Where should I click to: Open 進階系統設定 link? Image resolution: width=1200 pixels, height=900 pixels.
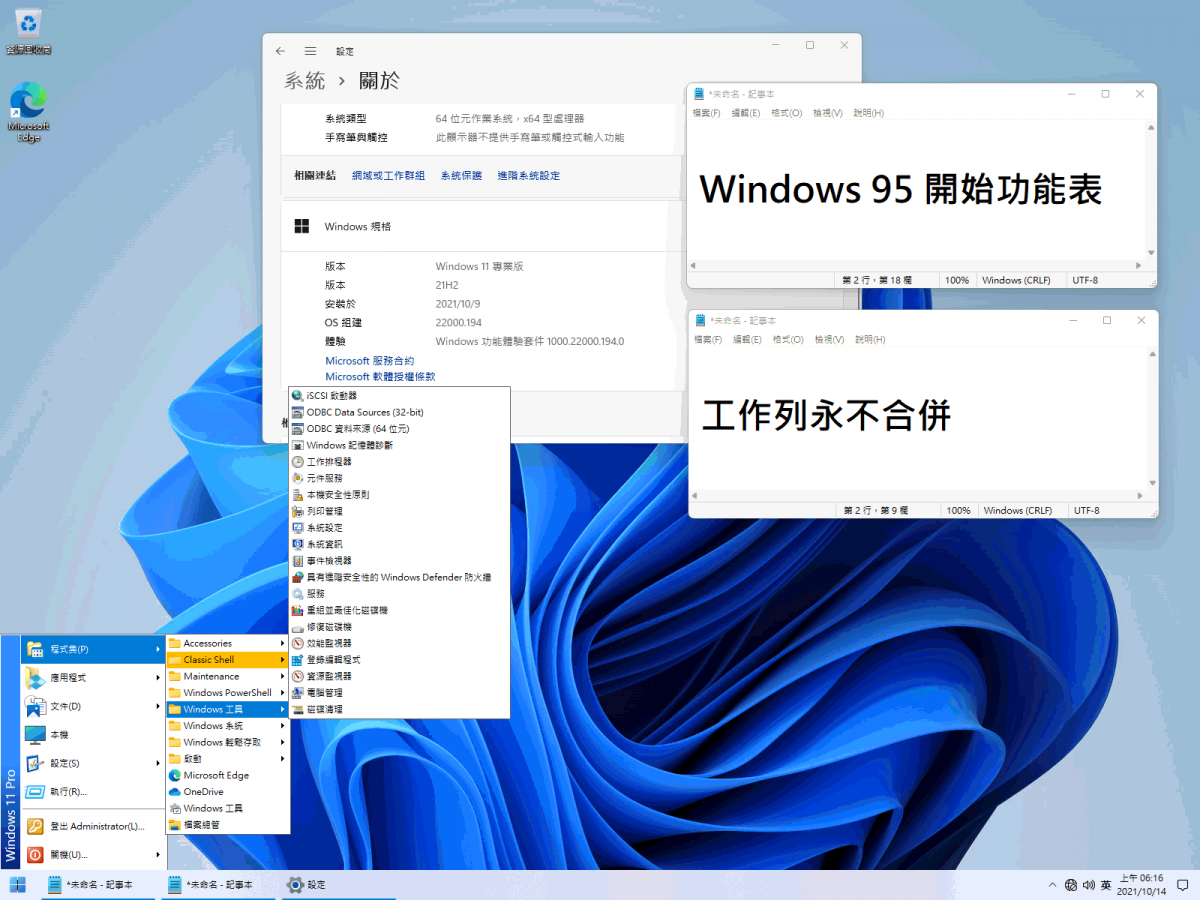(529, 175)
